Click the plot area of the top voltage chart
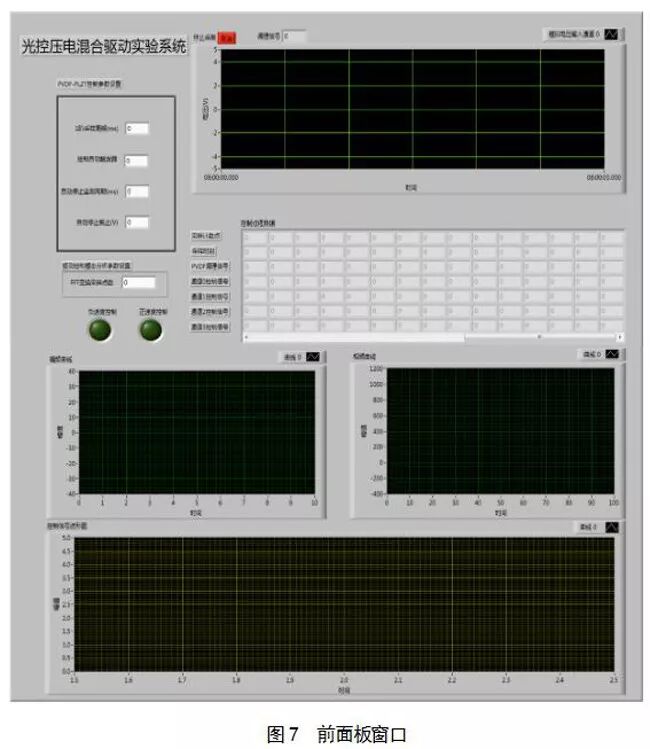Screen dimensions: 650x749 [413, 109]
